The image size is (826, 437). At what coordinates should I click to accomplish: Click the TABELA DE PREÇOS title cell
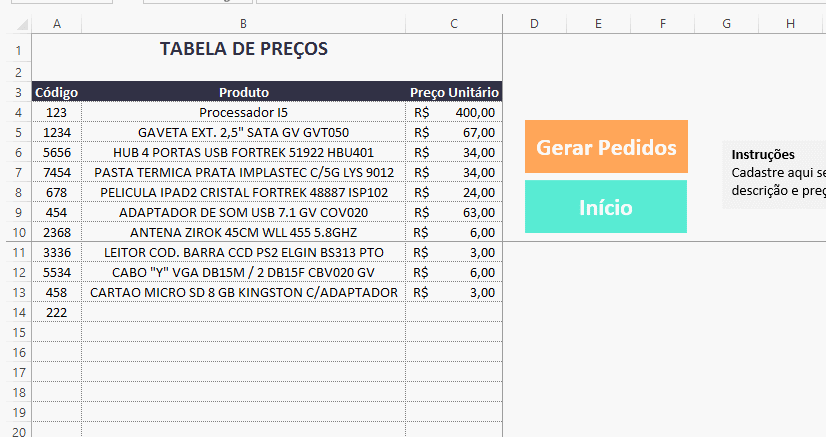tap(243, 48)
